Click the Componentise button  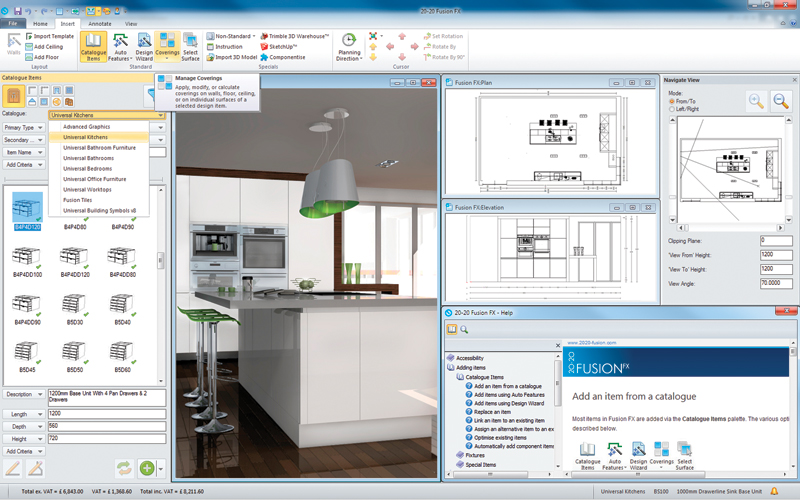tap(283, 57)
